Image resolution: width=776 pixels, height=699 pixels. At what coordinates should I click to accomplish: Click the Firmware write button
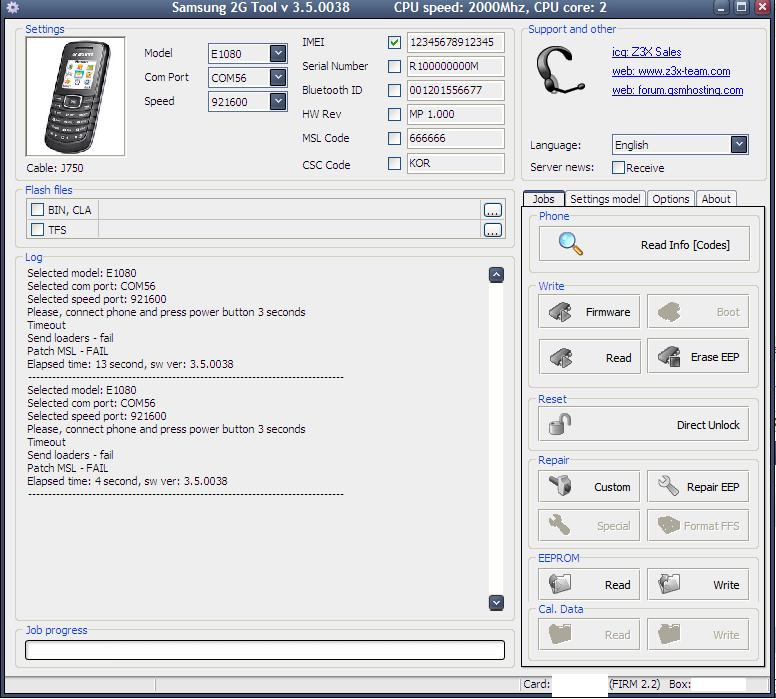[589, 311]
